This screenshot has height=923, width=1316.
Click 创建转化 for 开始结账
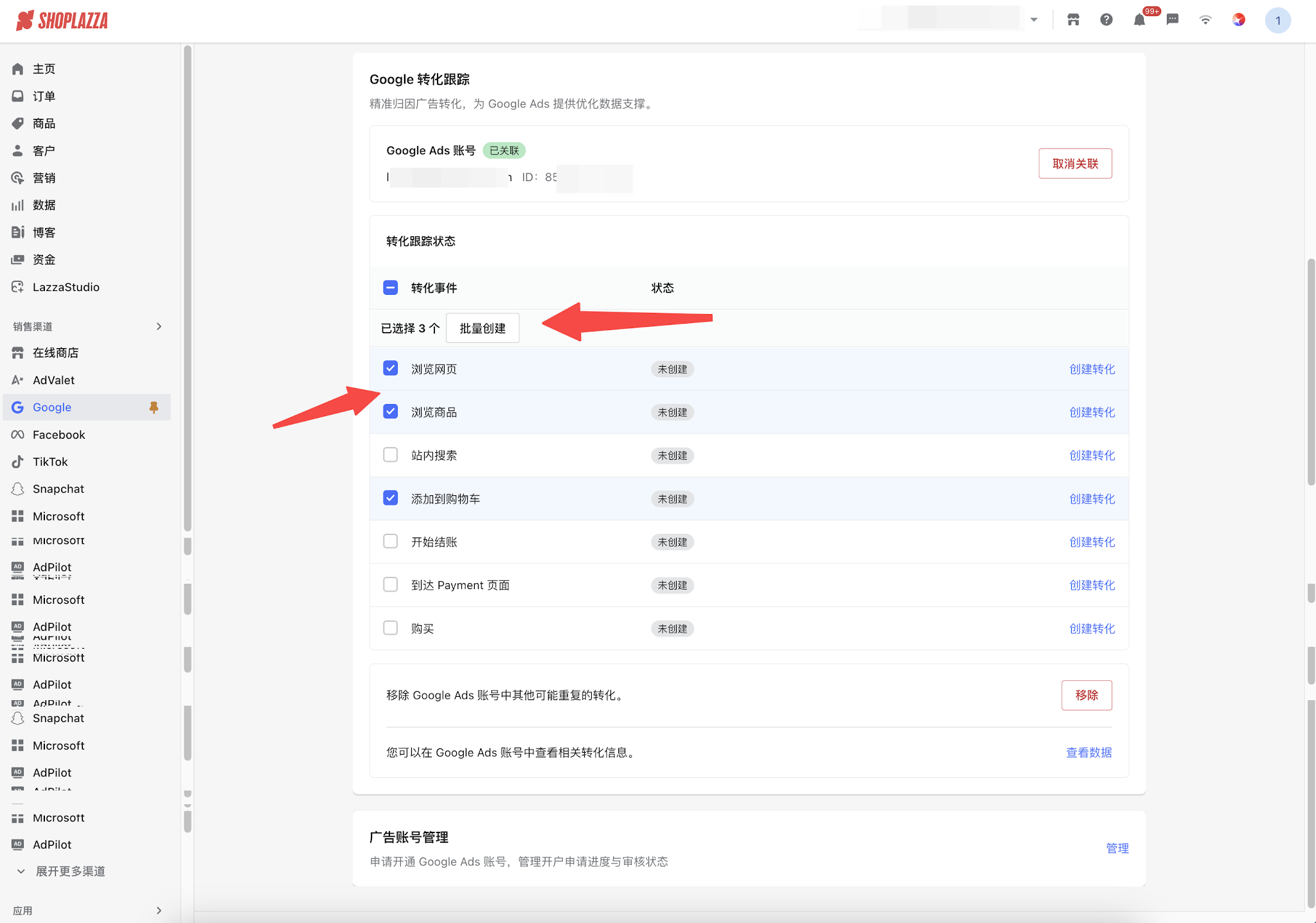(1092, 542)
